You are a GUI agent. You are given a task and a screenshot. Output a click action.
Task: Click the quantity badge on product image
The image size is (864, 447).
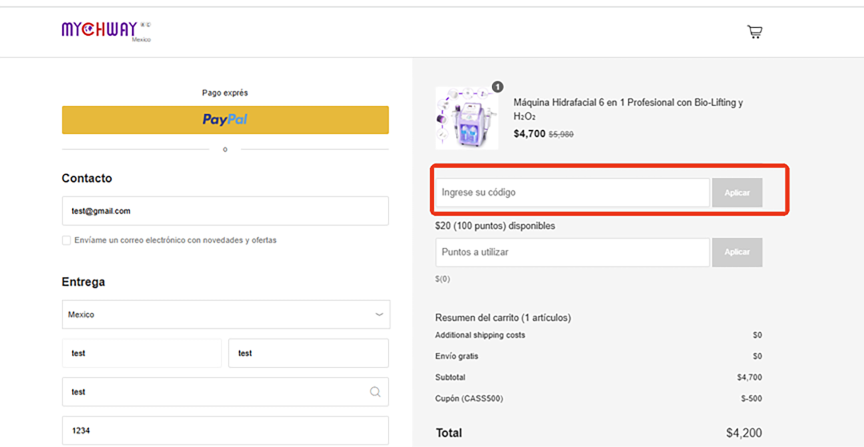tap(498, 87)
